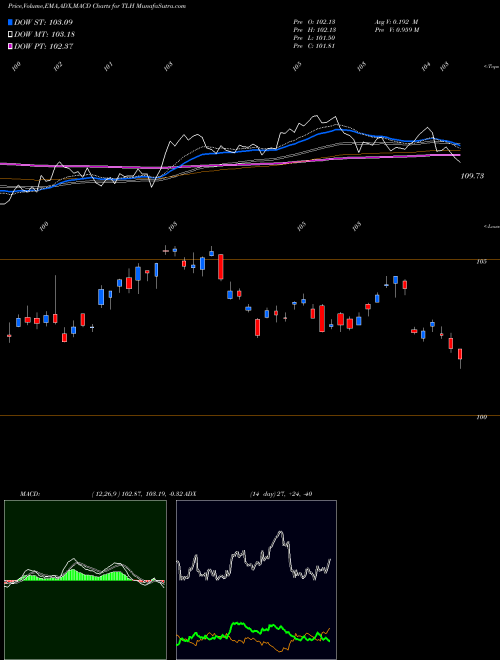Click the MACD (12,26,9) values text

139,494
